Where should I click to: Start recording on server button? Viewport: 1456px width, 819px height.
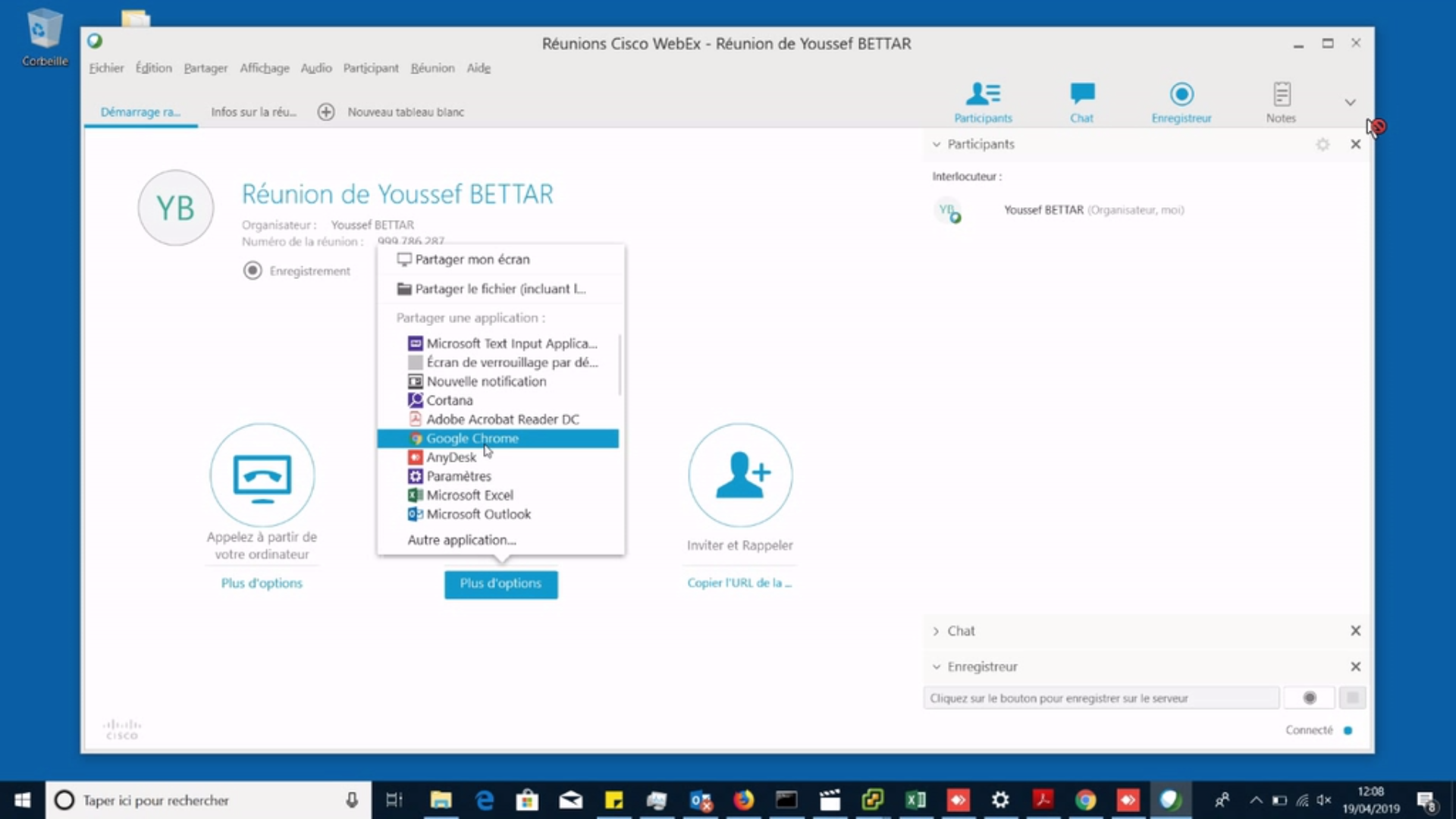pos(1309,698)
